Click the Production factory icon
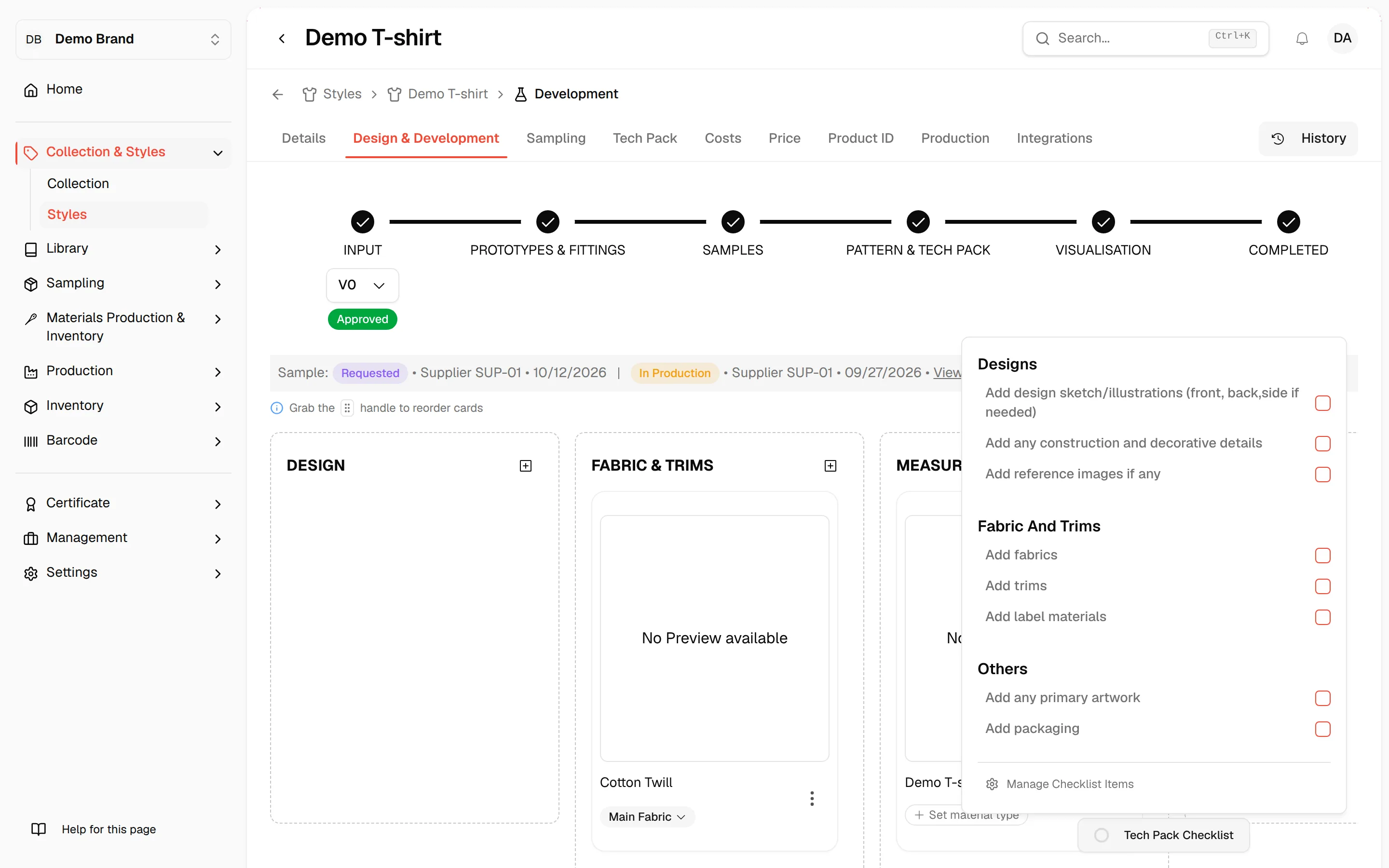Image resolution: width=1389 pixels, height=868 pixels. (31, 372)
